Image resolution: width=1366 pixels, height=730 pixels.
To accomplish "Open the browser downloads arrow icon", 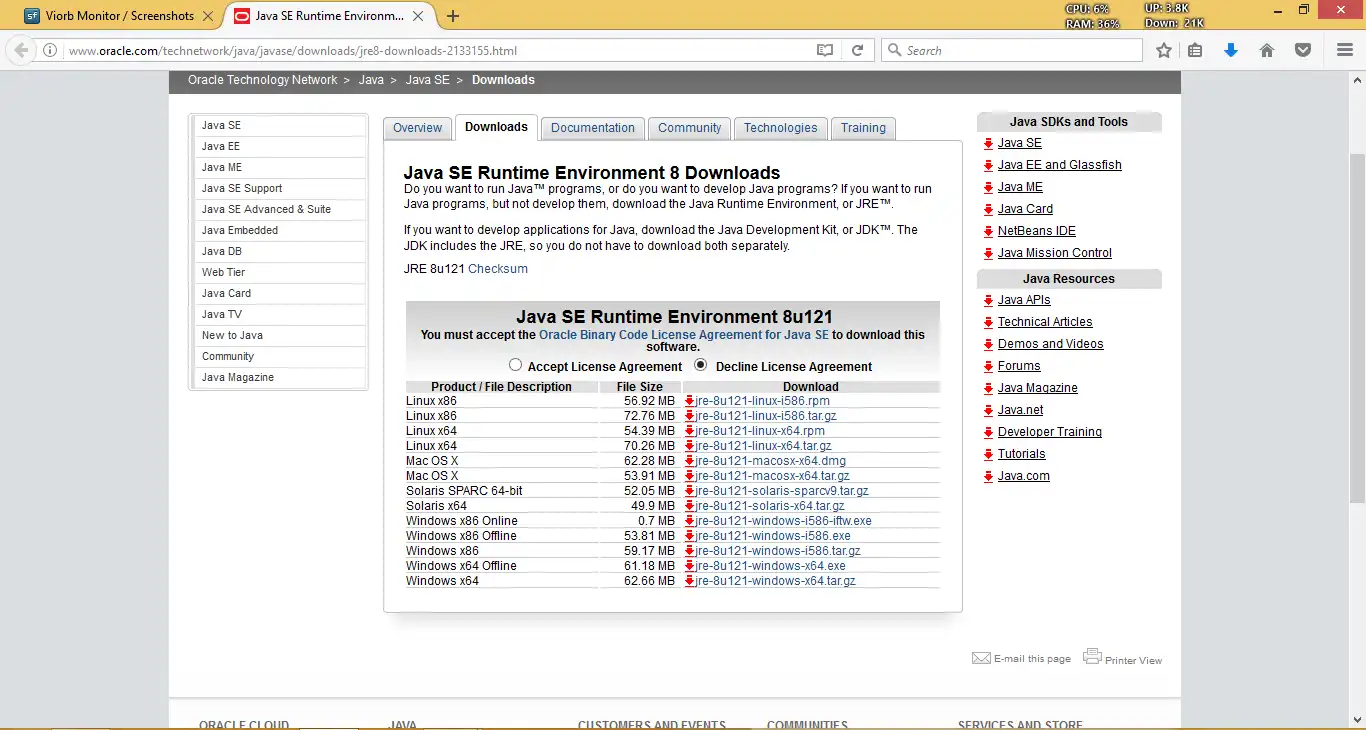I will pyautogui.click(x=1231, y=50).
